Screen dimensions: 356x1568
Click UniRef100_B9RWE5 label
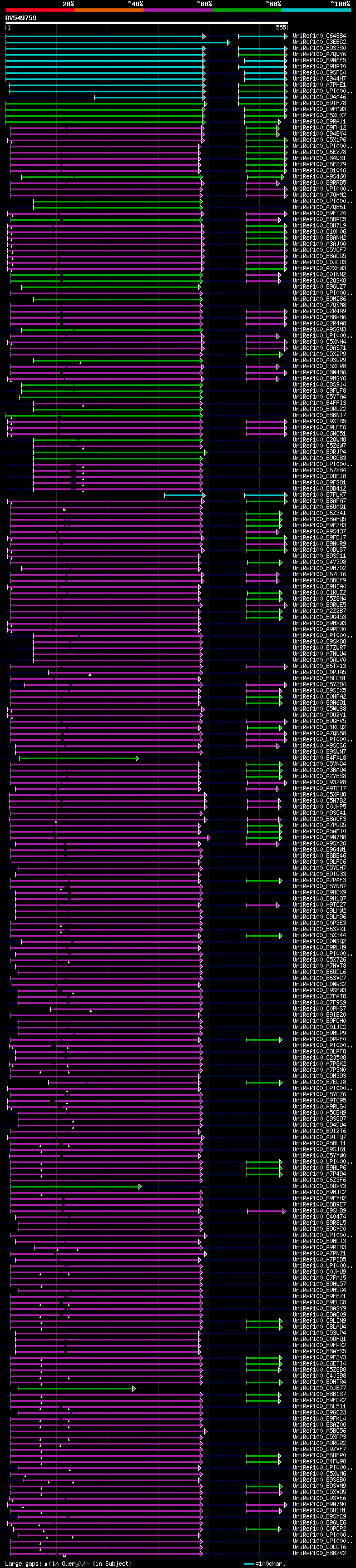point(319,605)
